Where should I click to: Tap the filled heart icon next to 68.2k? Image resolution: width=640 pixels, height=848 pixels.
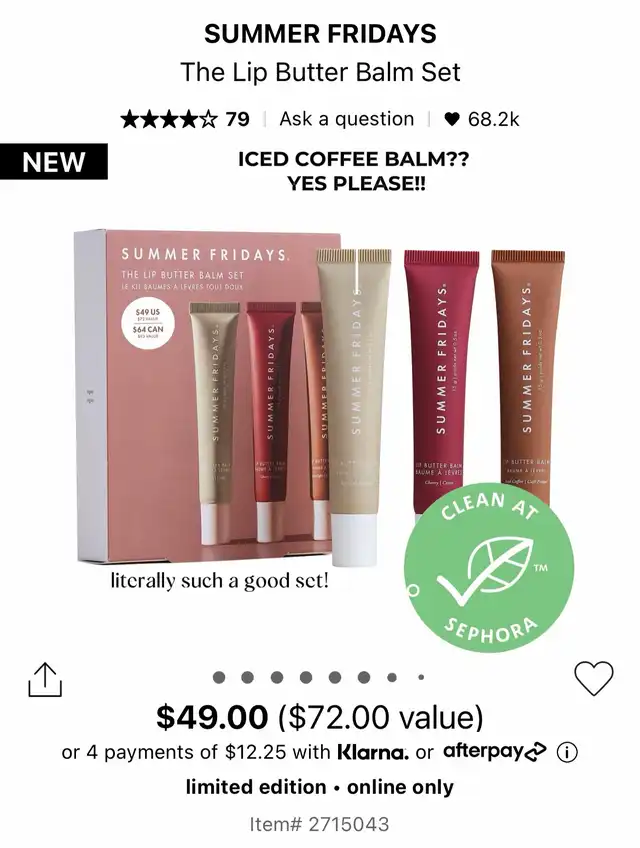[x=452, y=119]
